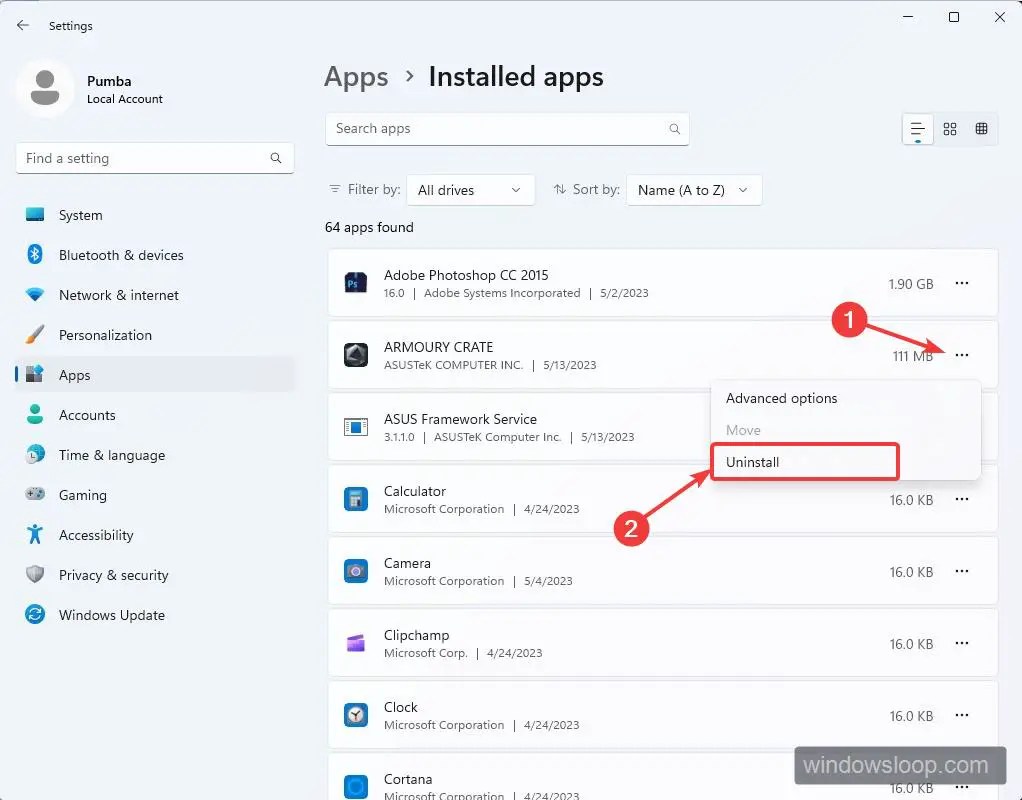Click the Apps breadcrumb link
Image resolution: width=1022 pixels, height=800 pixels.
356,76
